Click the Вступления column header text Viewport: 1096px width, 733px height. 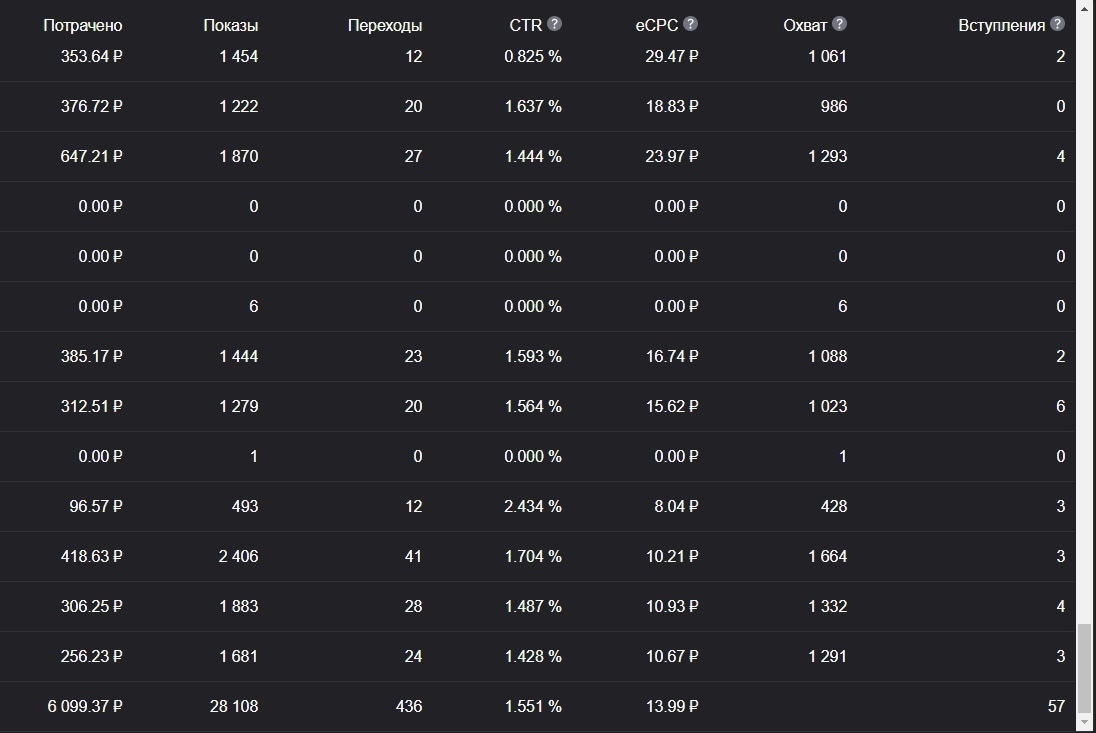click(1002, 26)
